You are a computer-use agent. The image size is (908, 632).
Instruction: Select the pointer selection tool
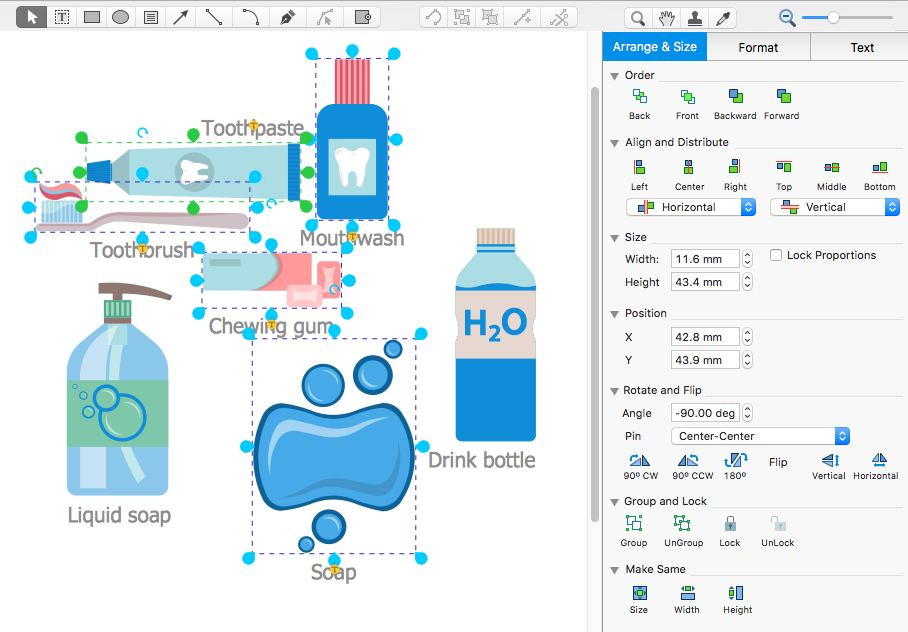pyautogui.click(x=30, y=17)
